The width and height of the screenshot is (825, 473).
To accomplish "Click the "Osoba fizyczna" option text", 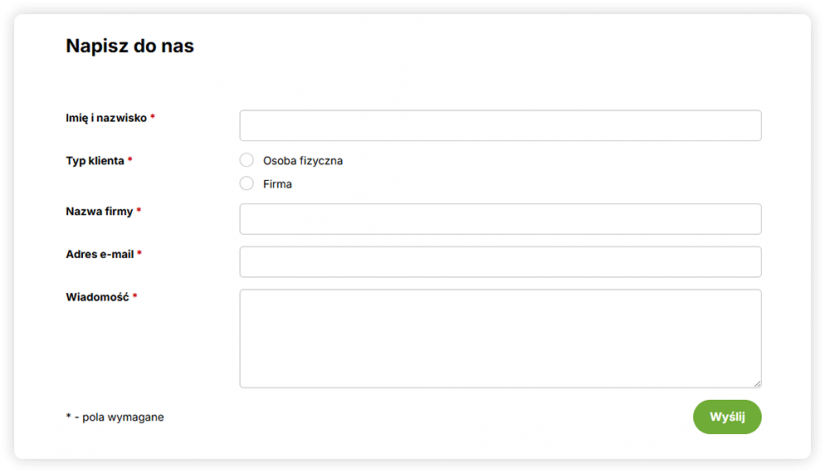I will click(303, 160).
